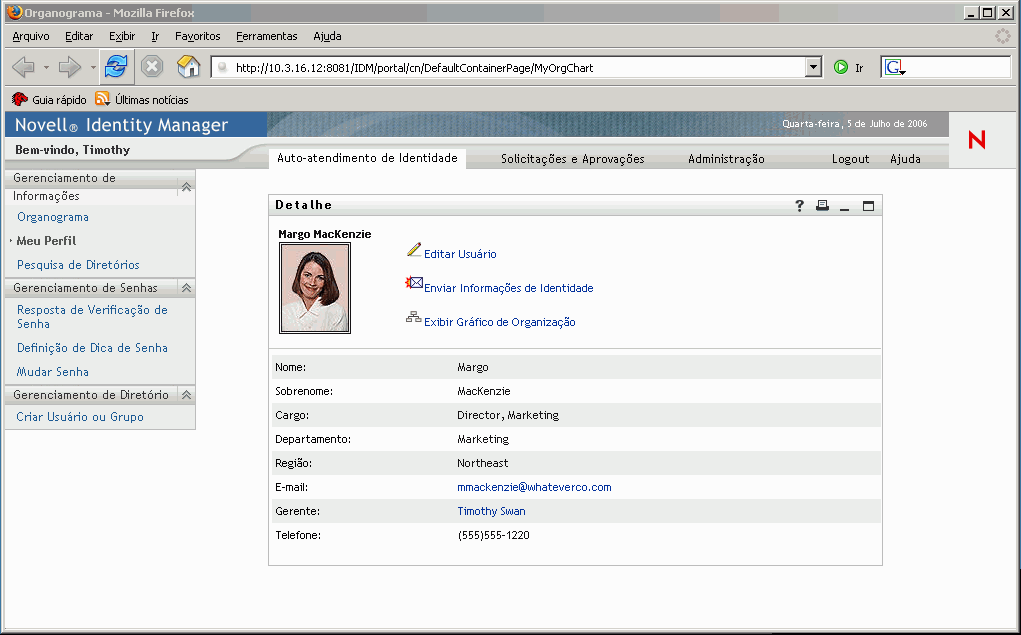Switch to Solicitações e Aprovações tab

572,159
